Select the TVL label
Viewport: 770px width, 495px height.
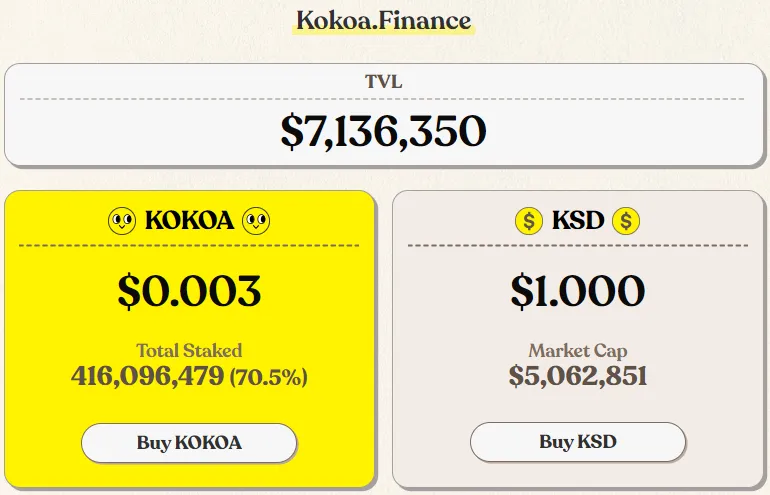tap(384, 81)
